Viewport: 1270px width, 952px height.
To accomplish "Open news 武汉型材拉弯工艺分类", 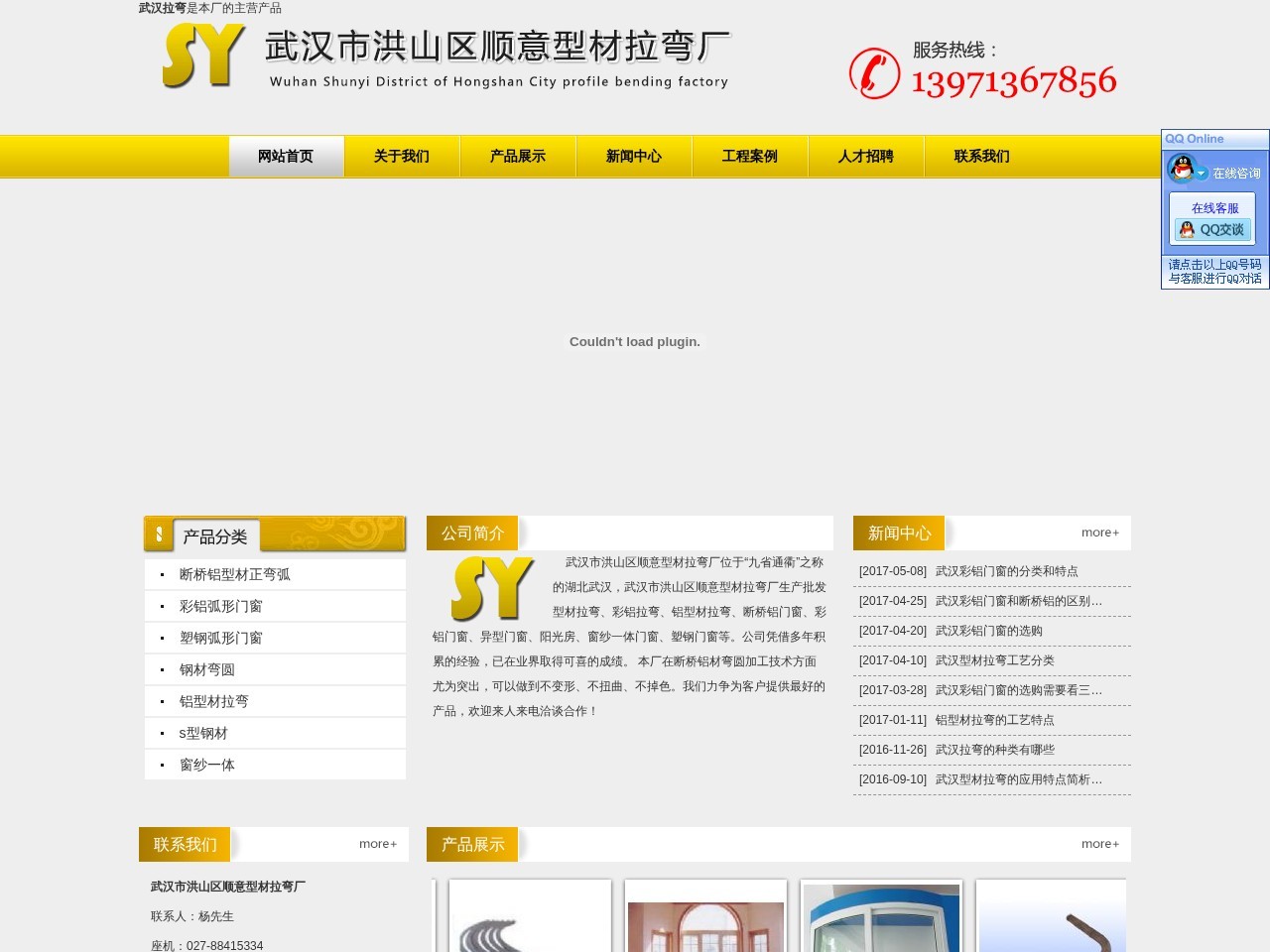I will pos(995,660).
